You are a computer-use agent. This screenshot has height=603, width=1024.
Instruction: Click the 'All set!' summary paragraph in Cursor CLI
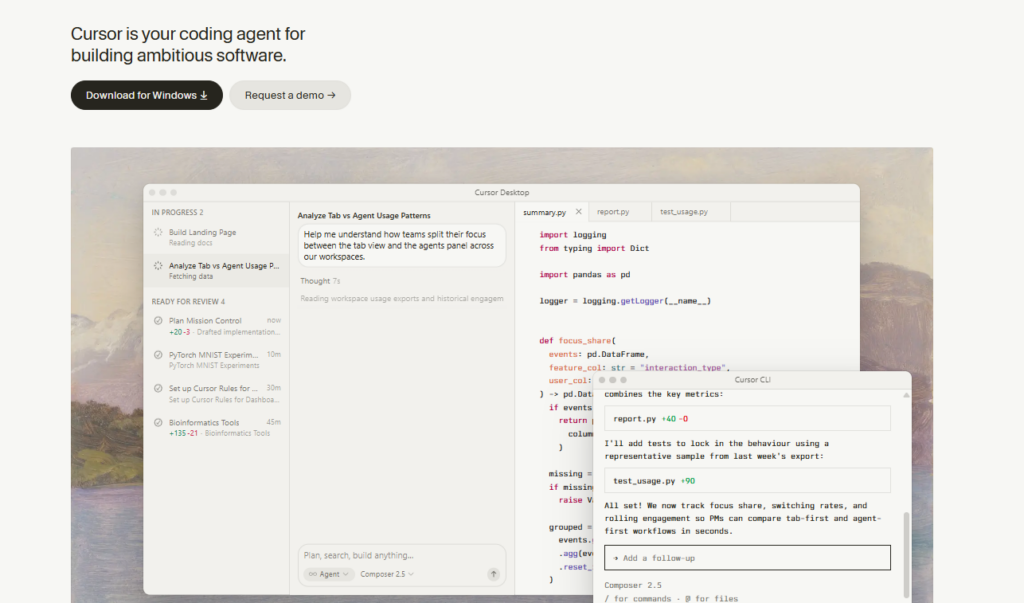tap(743, 518)
